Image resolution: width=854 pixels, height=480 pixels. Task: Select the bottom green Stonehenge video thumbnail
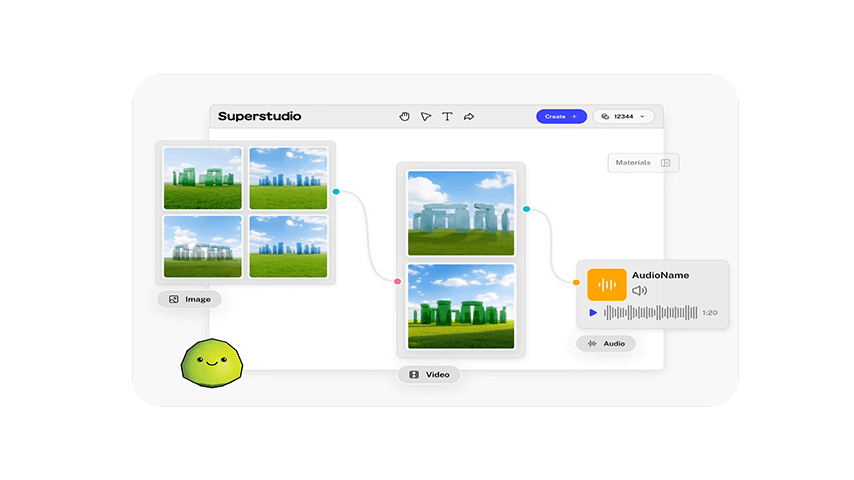coord(461,306)
